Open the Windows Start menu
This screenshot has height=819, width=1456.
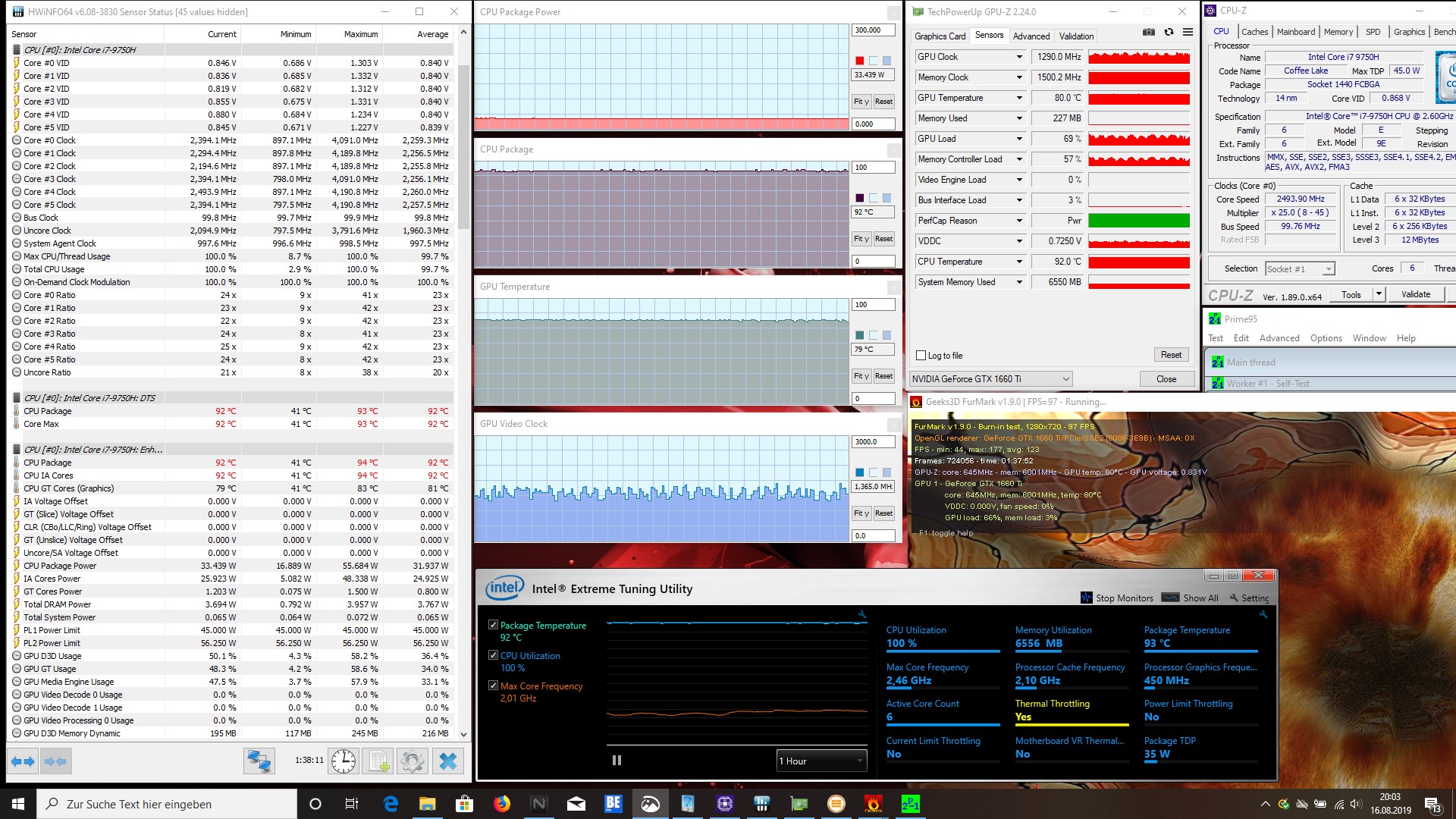pos(18,804)
